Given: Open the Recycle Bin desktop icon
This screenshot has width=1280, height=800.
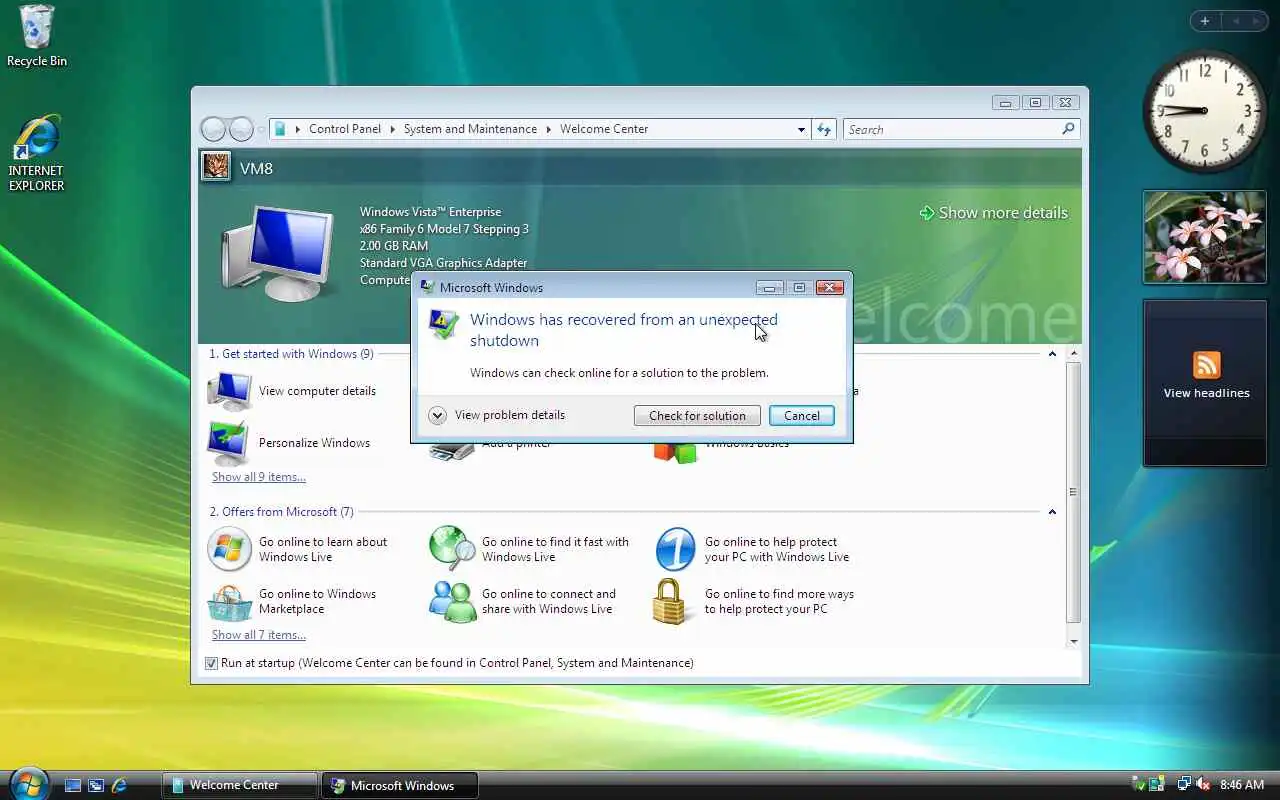Looking at the screenshot, I should point(37,36).
